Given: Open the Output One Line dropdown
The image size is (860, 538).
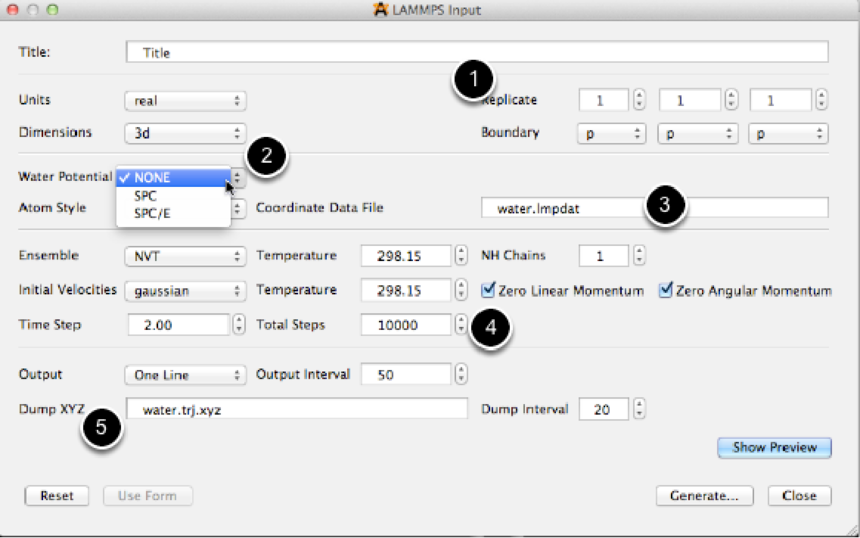Looking at the screenshot, I should (x=185, y=375).
